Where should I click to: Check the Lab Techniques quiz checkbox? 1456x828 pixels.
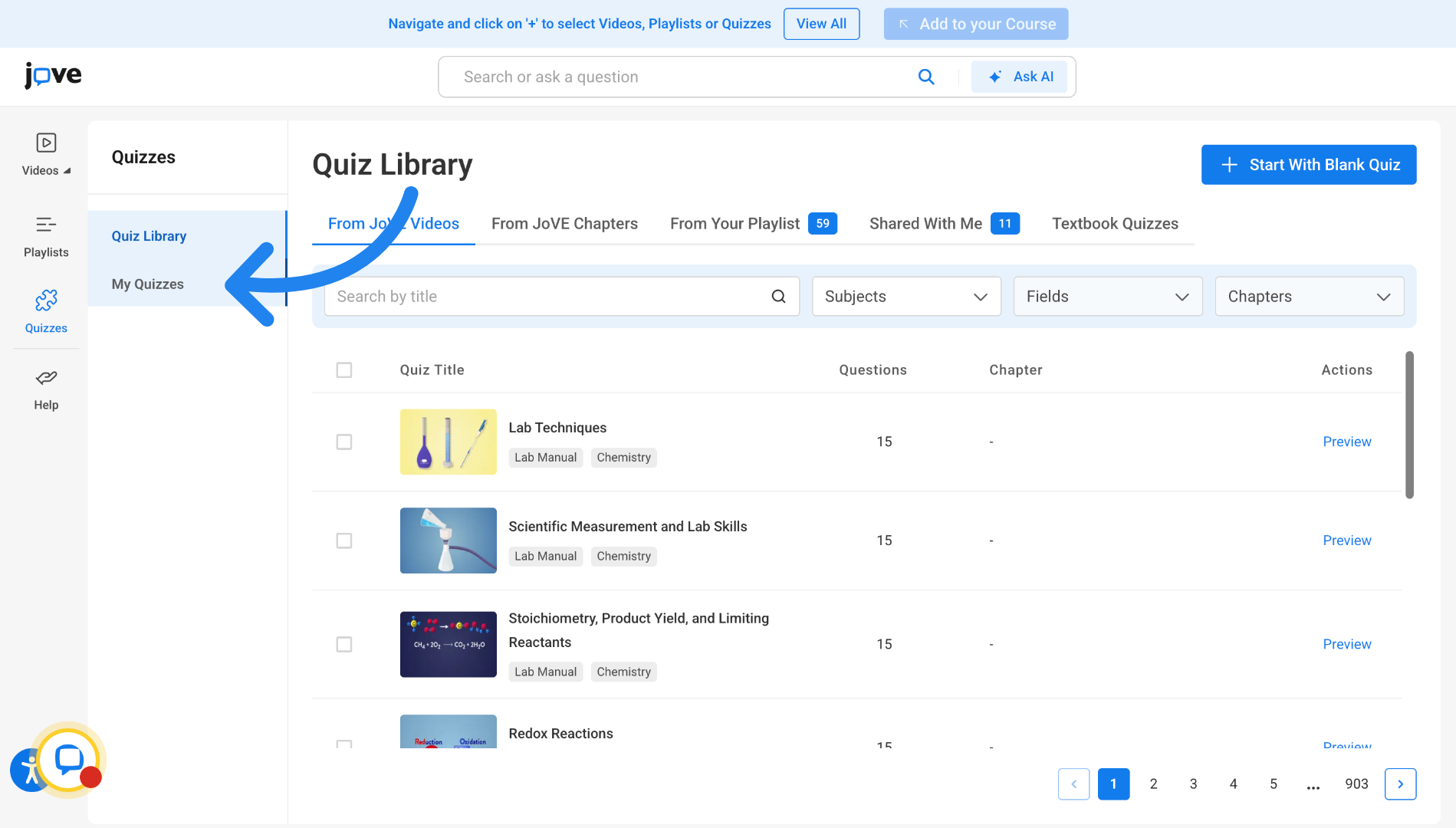pyautogui.click(x=344, y=442)
